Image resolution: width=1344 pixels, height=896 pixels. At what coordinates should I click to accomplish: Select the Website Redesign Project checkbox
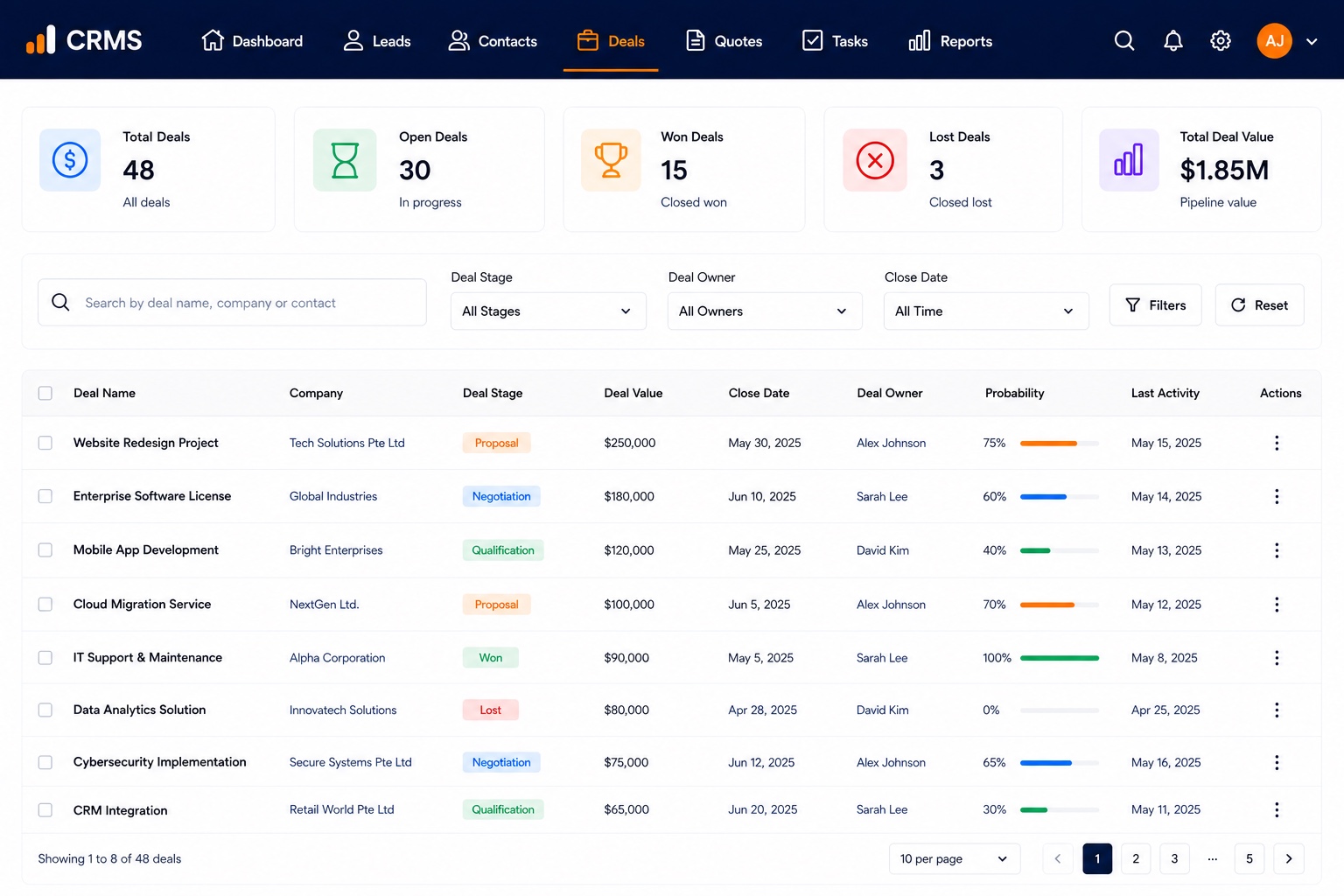[x=45, y=443]
